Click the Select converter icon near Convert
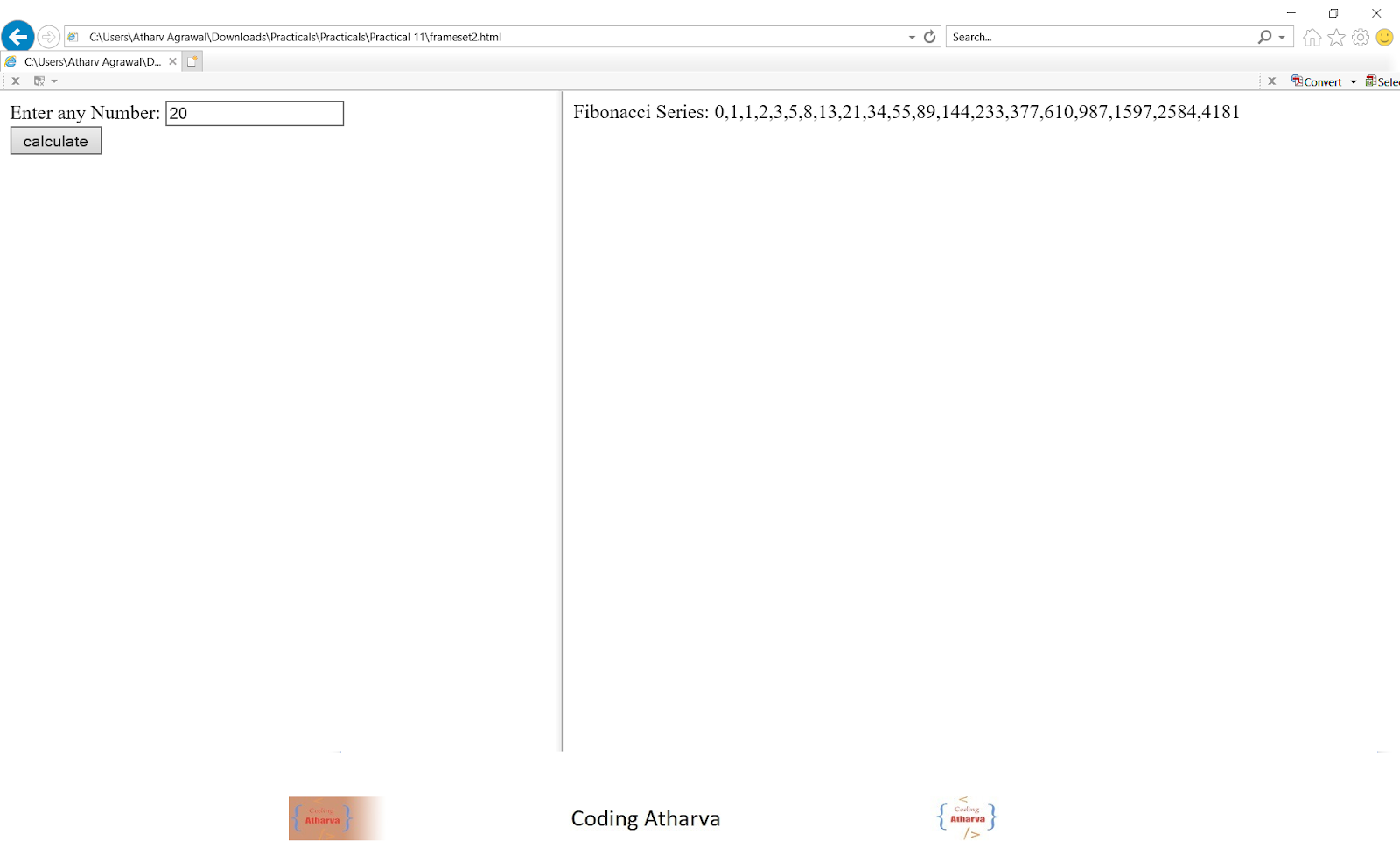The height and width of the screenshot is (842, 1400). [x=1371, y=81]
